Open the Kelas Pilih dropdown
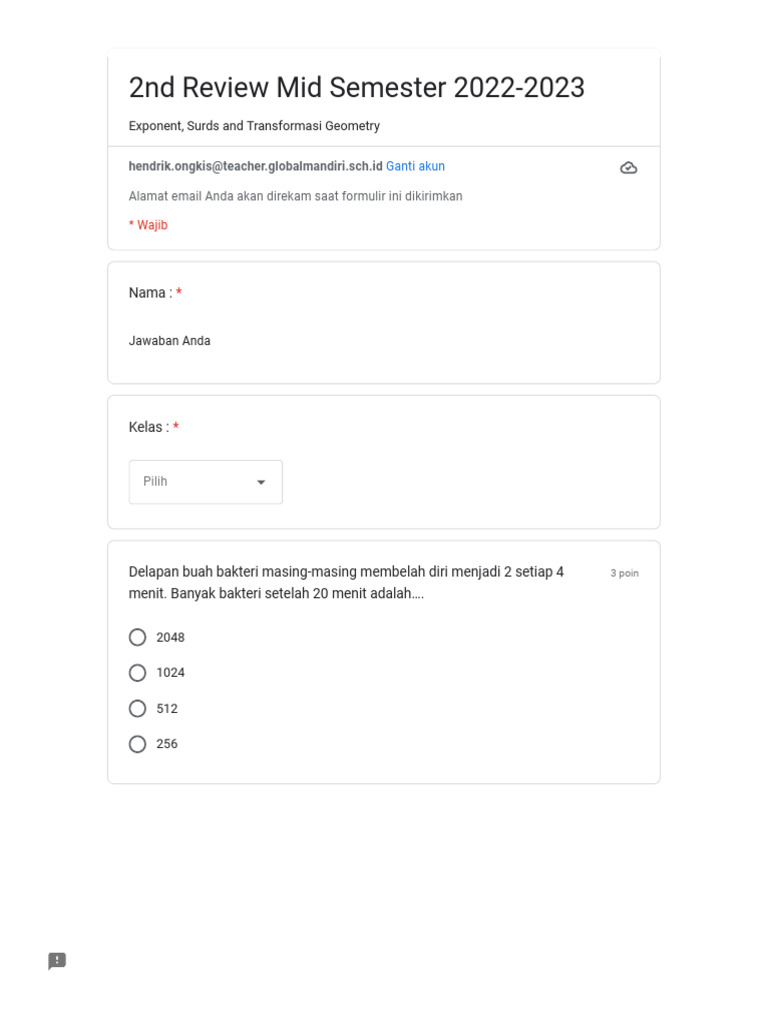768x1024 pixels. [x=205, y=482]
